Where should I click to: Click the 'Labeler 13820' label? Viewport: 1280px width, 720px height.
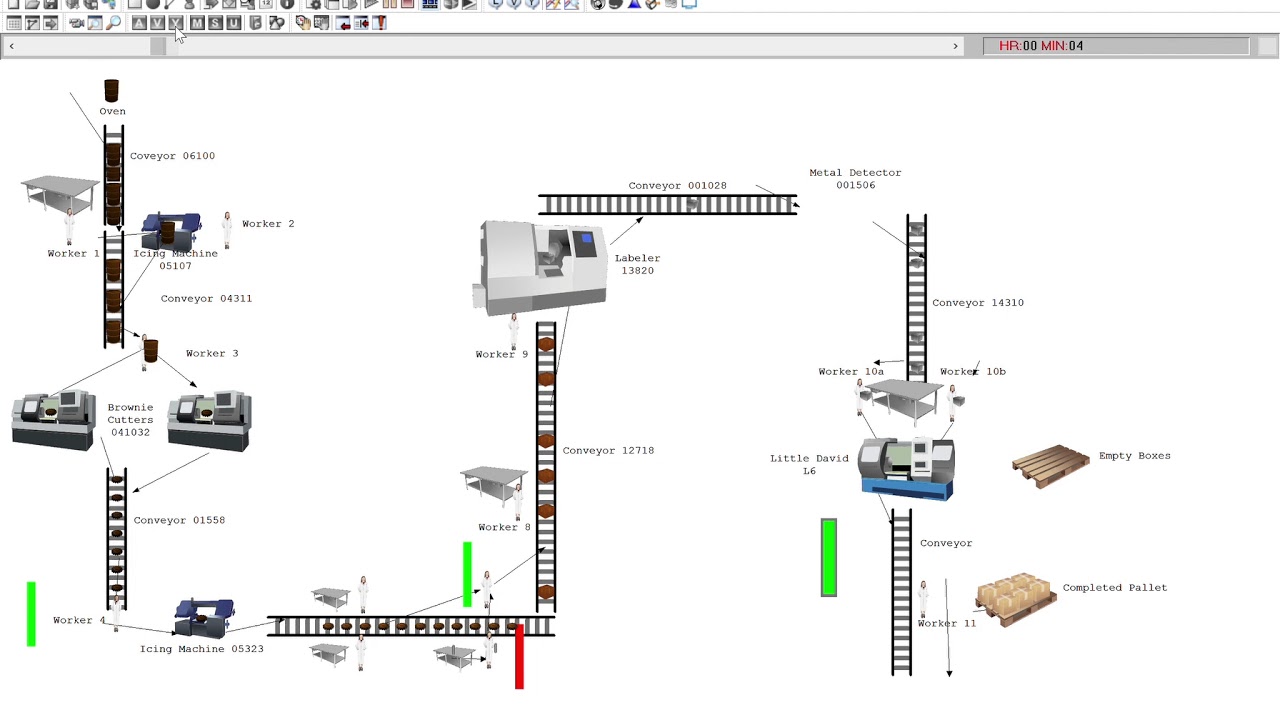[637, 265]
